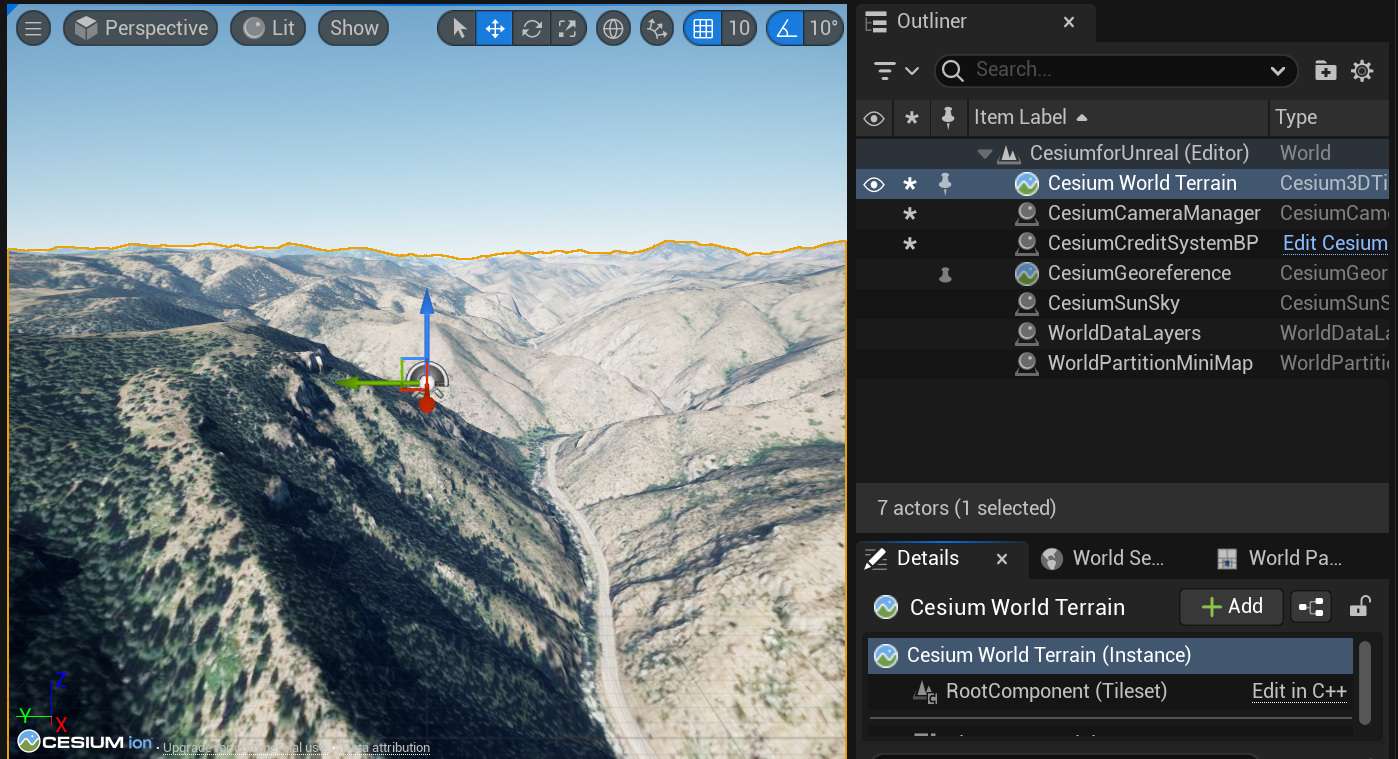The height and width of the screenshot is (759, 1398).
Task: Open grid snap size value 10
Action: click(x=739, y=28)
